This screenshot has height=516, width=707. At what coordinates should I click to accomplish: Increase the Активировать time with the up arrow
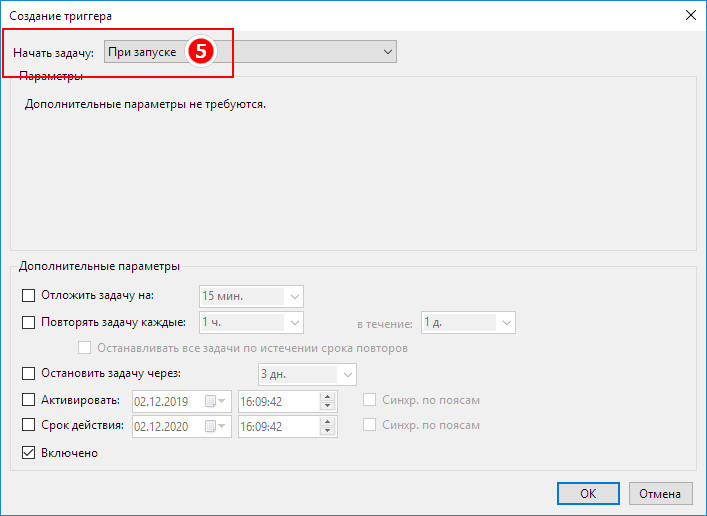click(328, 397)
